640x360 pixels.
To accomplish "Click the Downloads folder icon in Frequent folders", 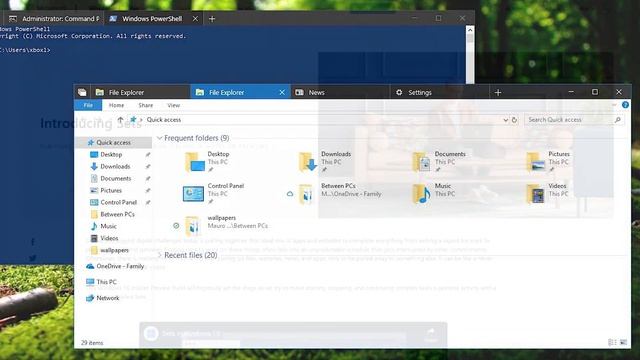I will [x=308, y=162].
